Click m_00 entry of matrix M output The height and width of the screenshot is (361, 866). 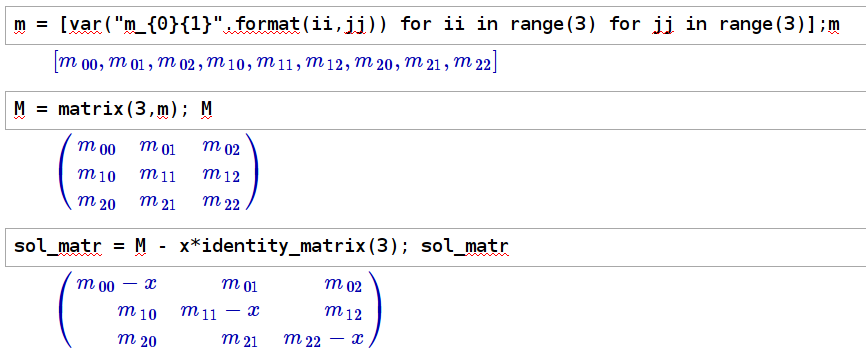[x=96, y=146]
